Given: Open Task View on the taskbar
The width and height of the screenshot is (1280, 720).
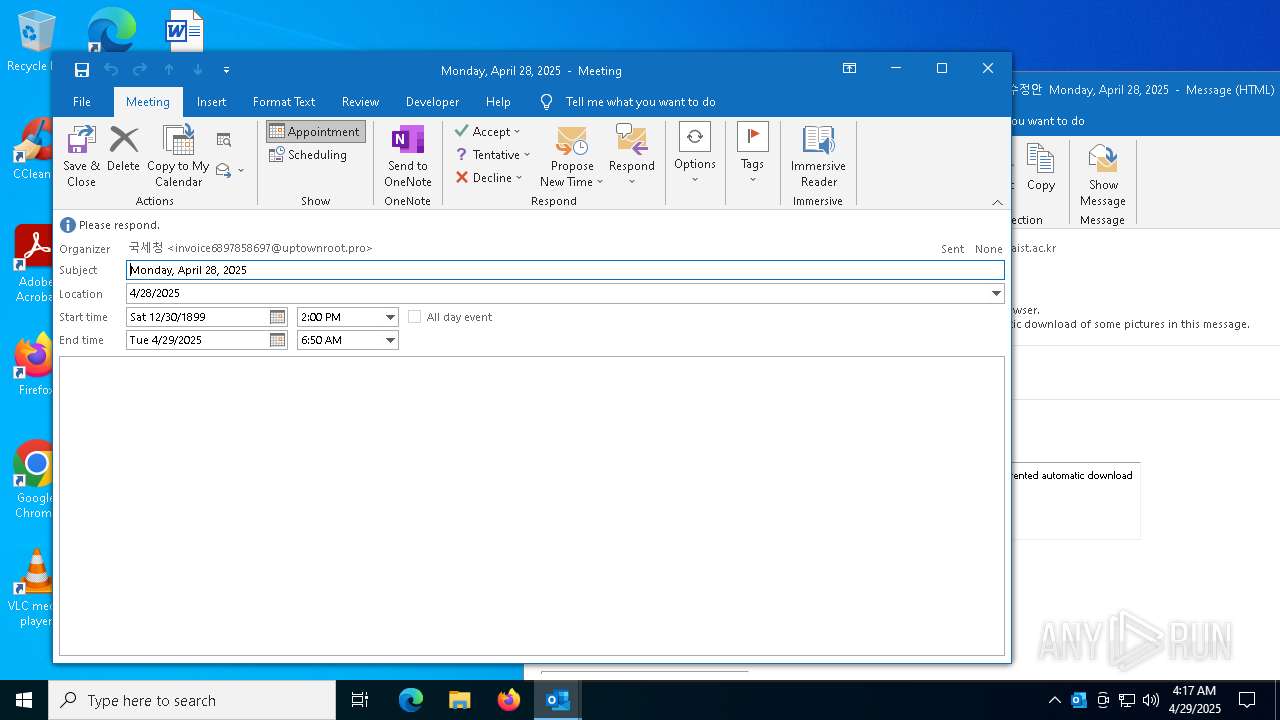Looking at the screenshot, I should 360,700.
